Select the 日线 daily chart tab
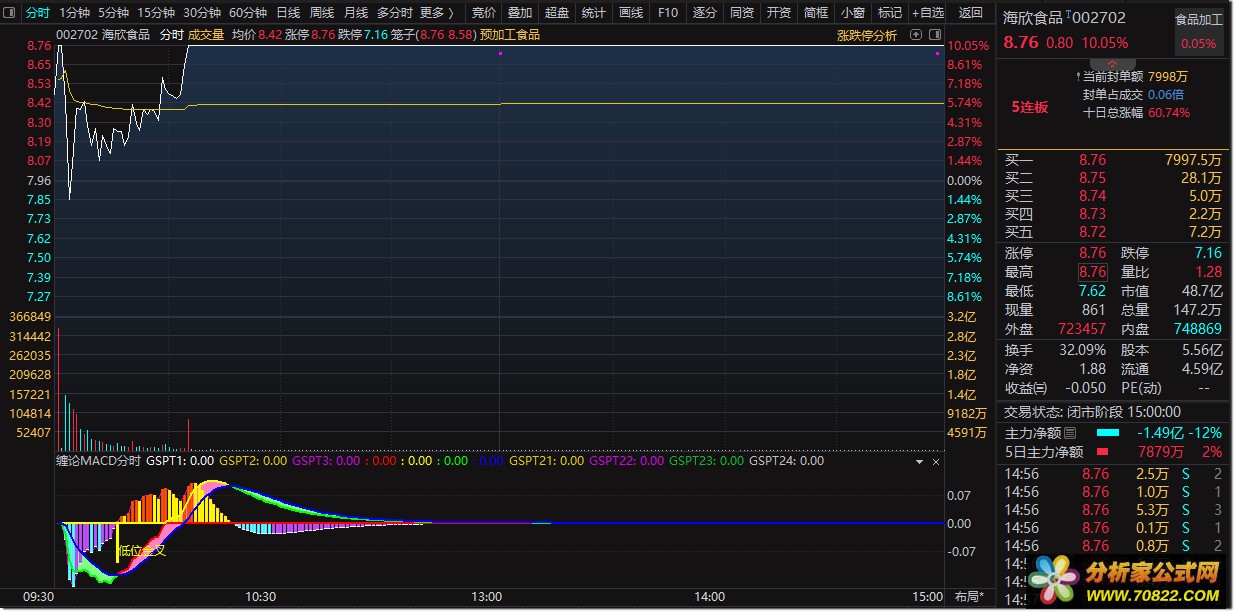The image size is (1236, 612). [x=287, y=13]
